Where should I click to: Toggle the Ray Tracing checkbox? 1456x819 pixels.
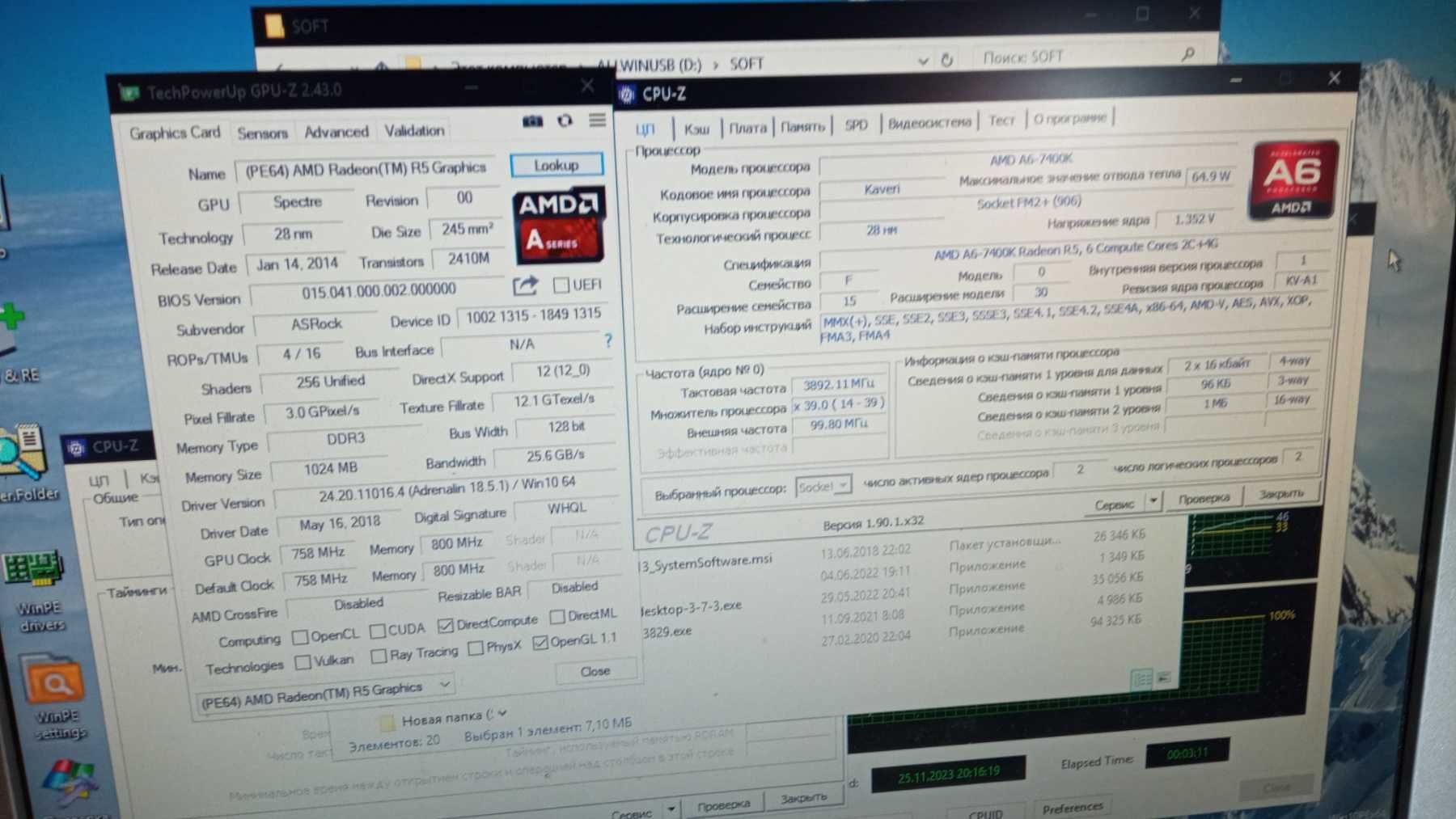[x=378, y=656]
